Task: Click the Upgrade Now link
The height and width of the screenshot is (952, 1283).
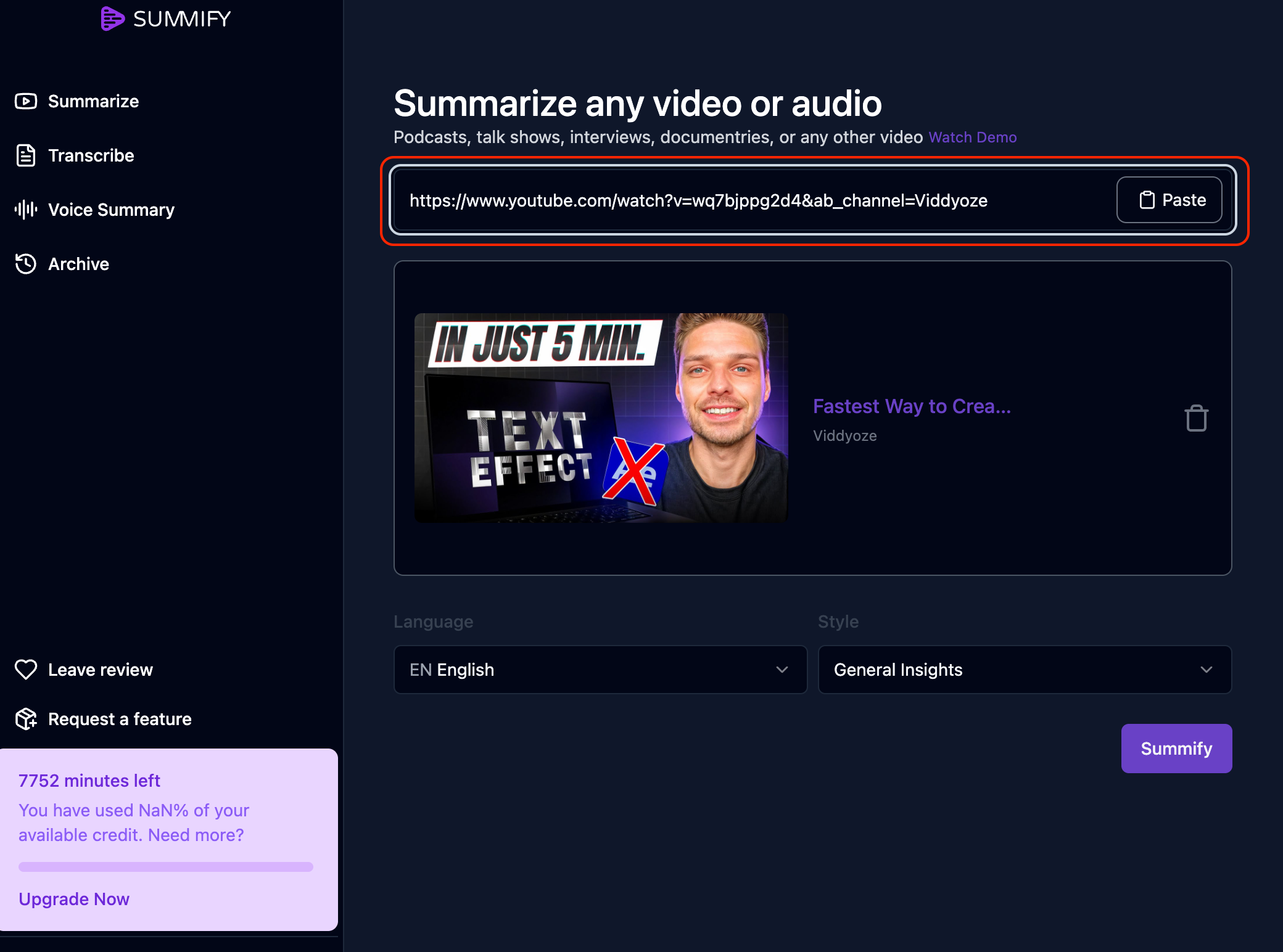Action: click(x=74, y=899)
